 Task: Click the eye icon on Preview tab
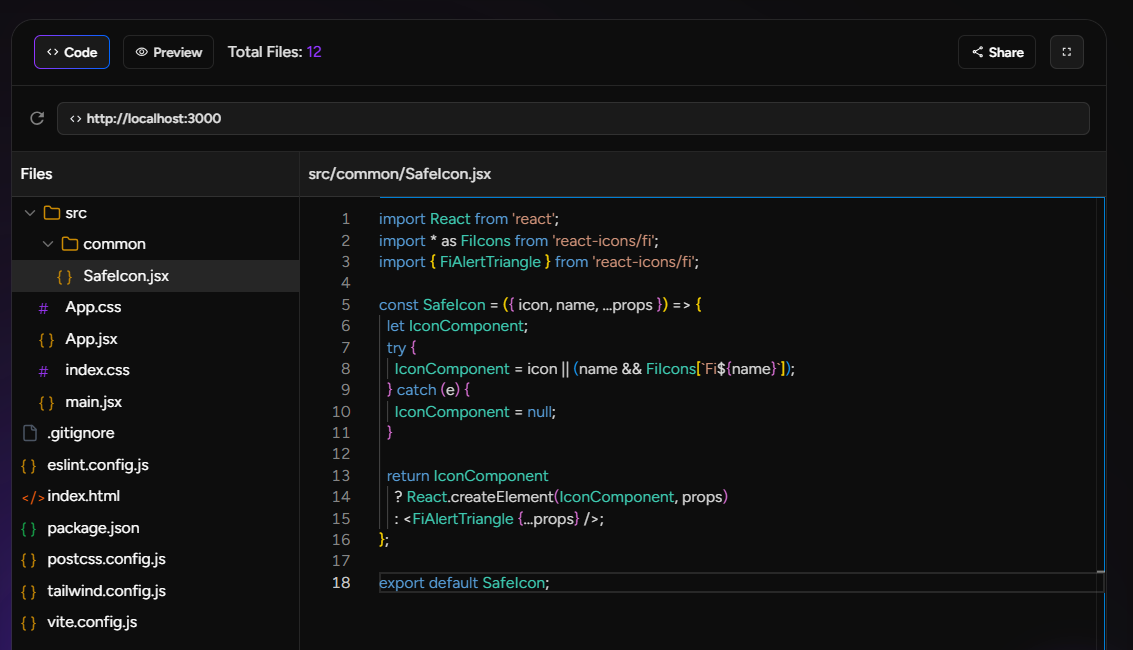click(142, 52)
